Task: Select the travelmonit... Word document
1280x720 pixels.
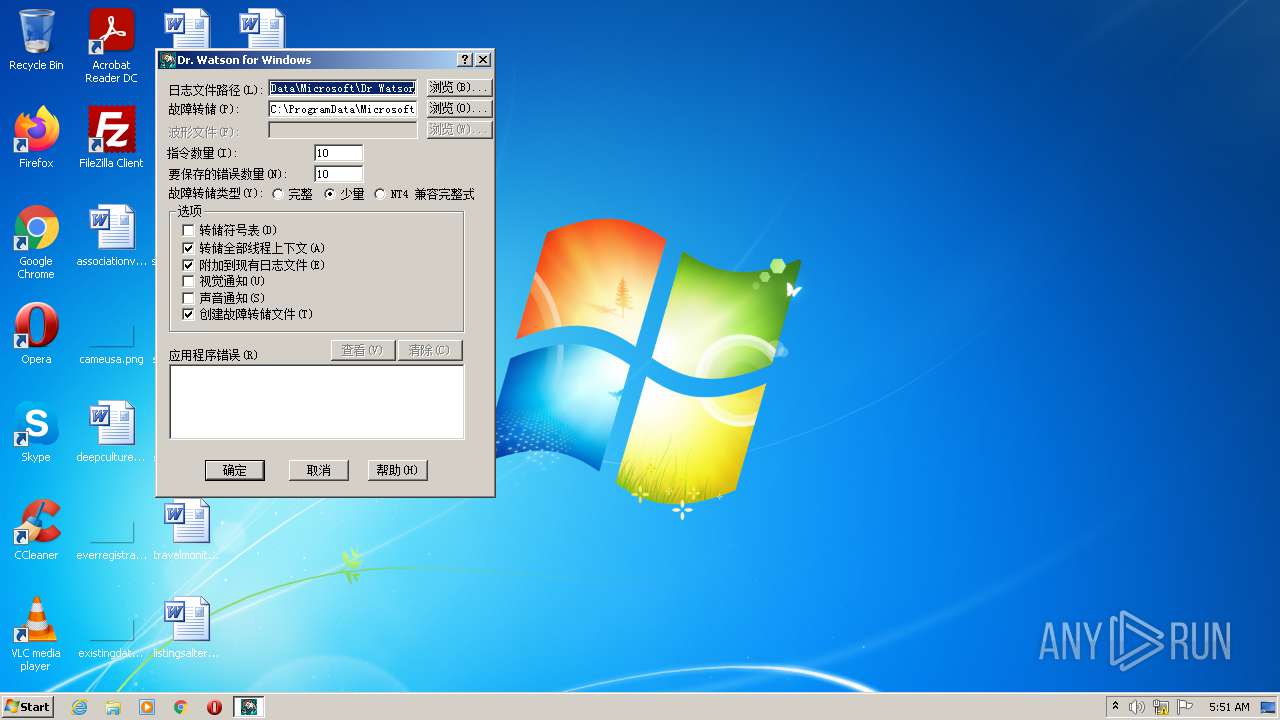Action: (187, 530)
